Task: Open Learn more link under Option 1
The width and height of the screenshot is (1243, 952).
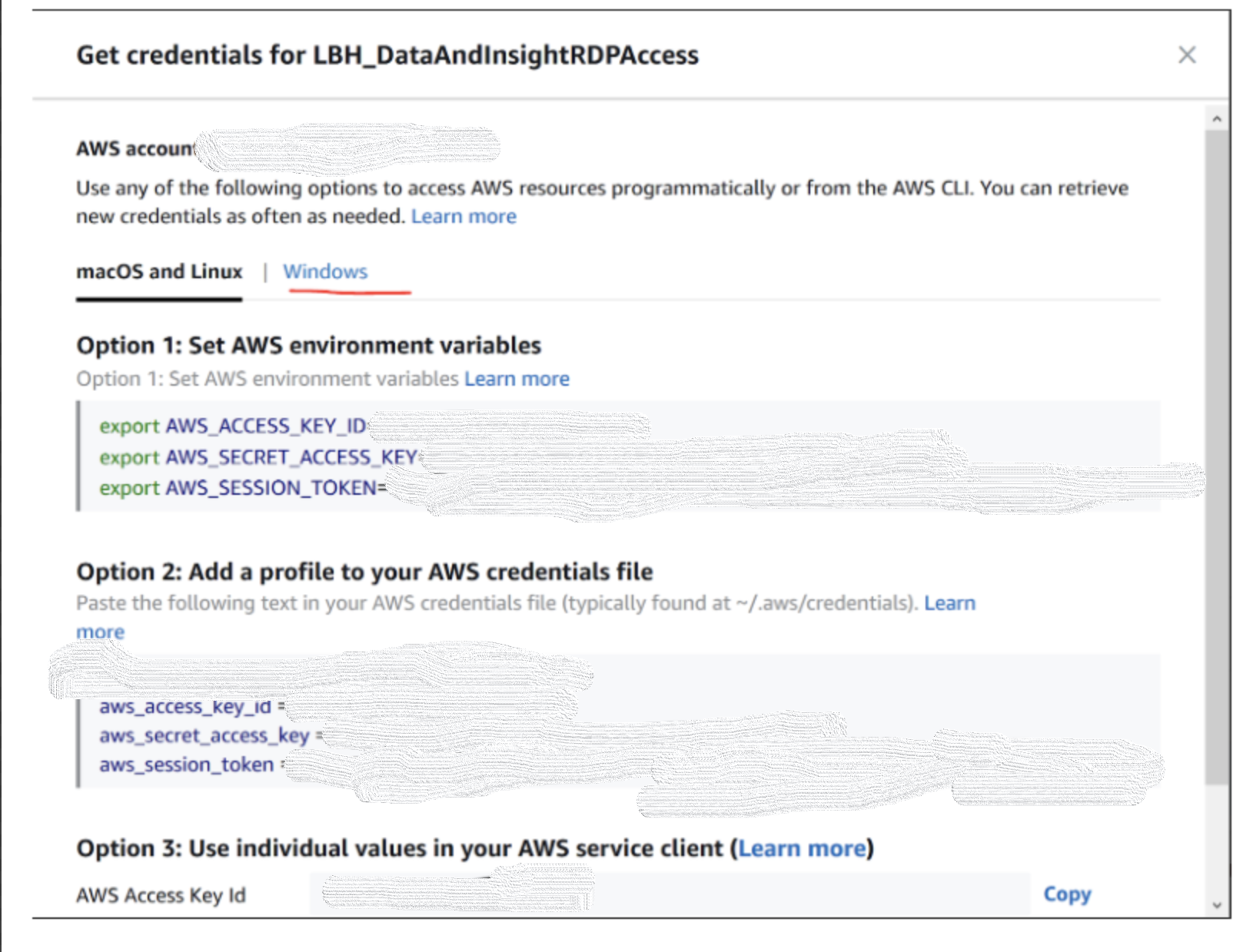Action: [x=517, y=379]
